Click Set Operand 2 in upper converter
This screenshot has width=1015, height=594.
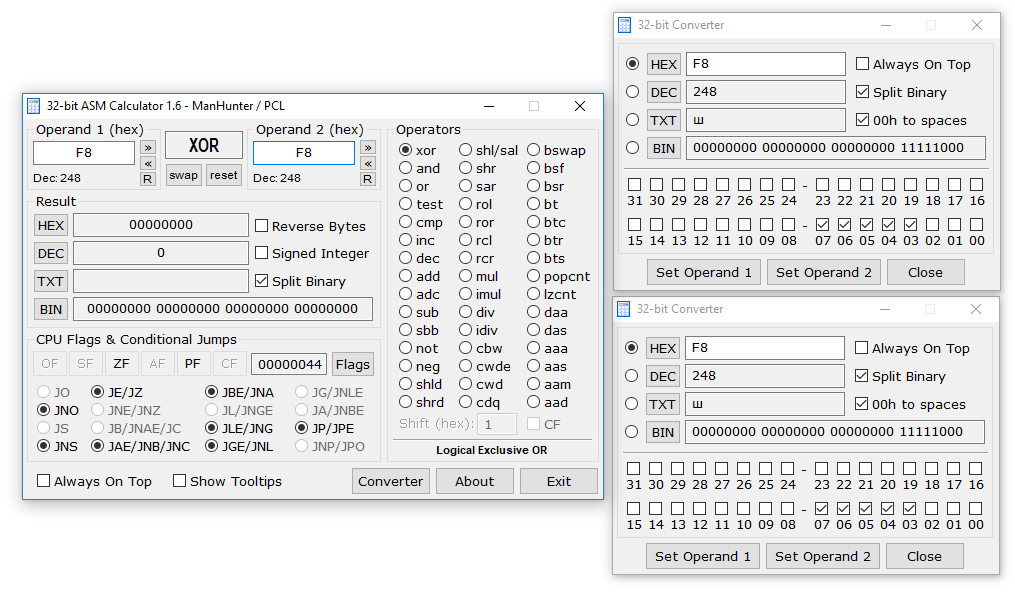click(x=824, y=272)
